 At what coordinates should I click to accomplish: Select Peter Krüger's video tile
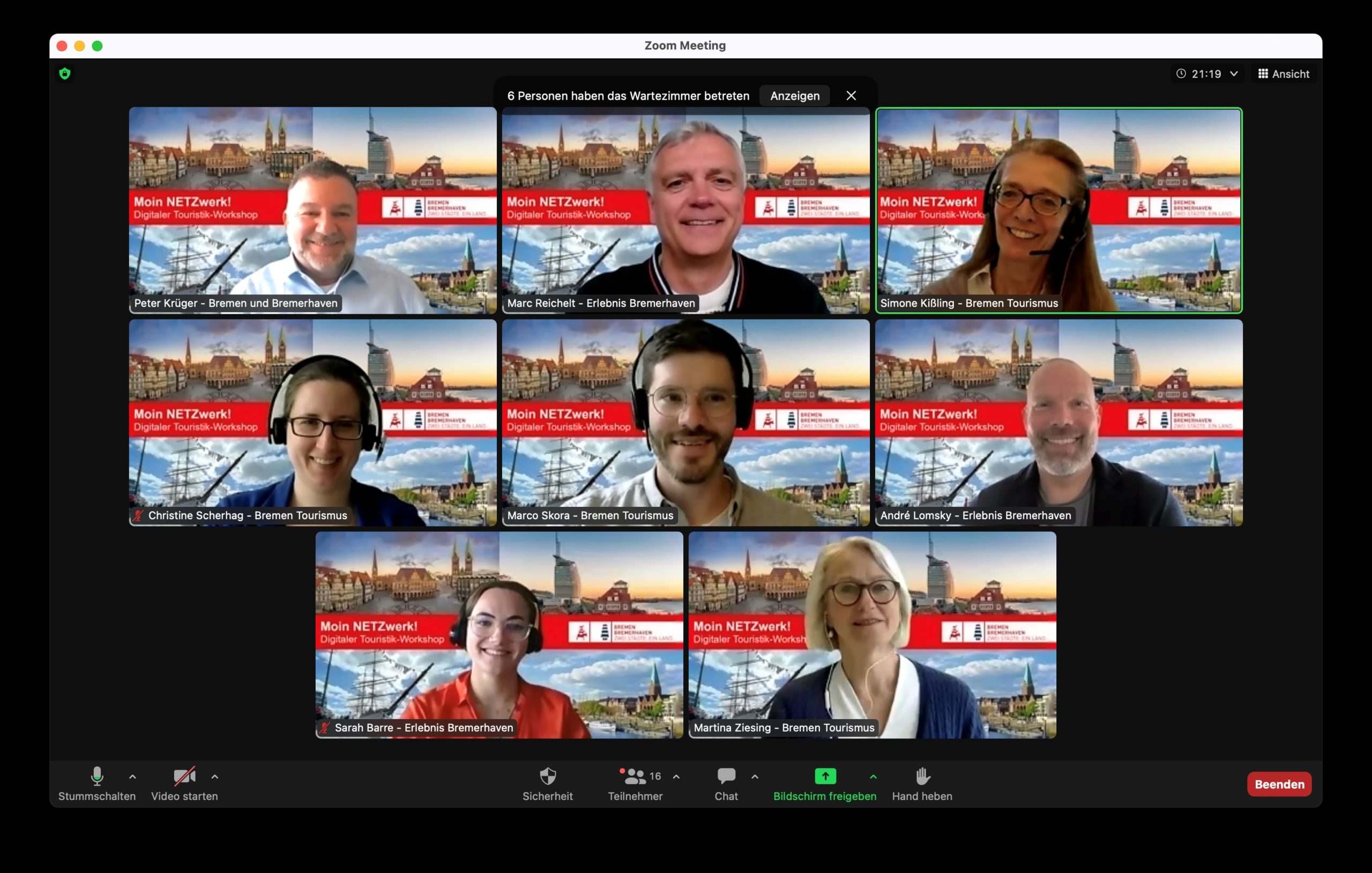tap(313, 210)
